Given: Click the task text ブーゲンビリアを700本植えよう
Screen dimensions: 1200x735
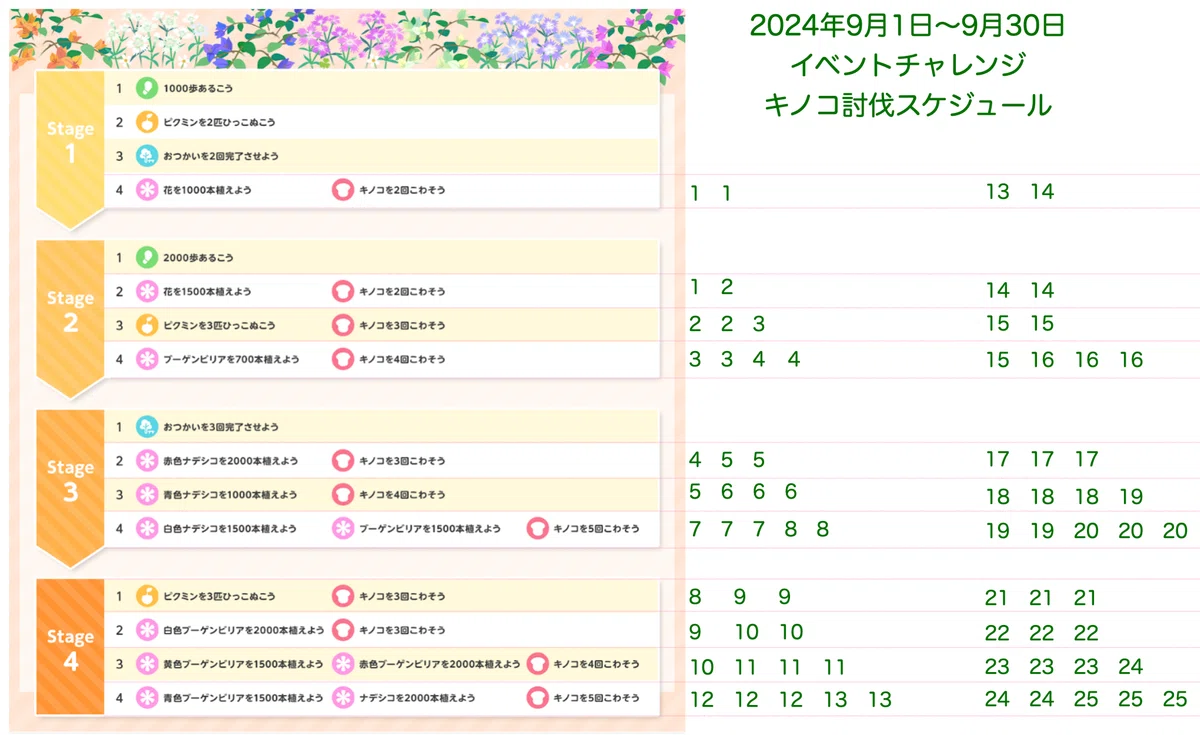Looking at the screenshot, I should click(x=231, y=359).
